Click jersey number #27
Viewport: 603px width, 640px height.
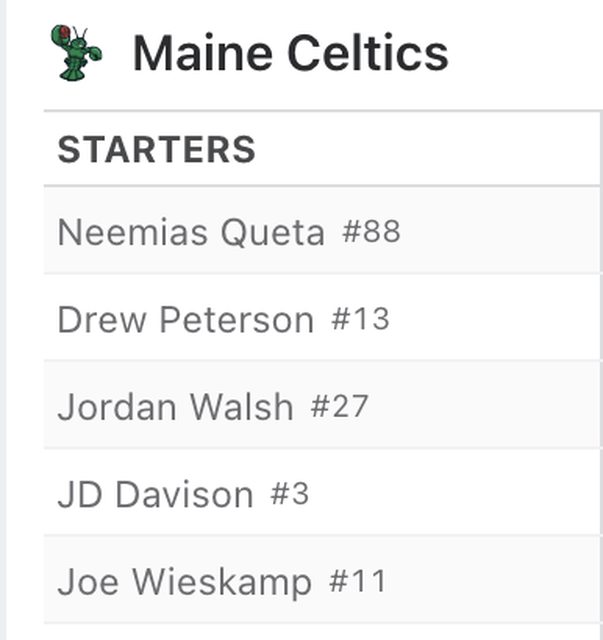pyautogui.click(x=339, y=407)
